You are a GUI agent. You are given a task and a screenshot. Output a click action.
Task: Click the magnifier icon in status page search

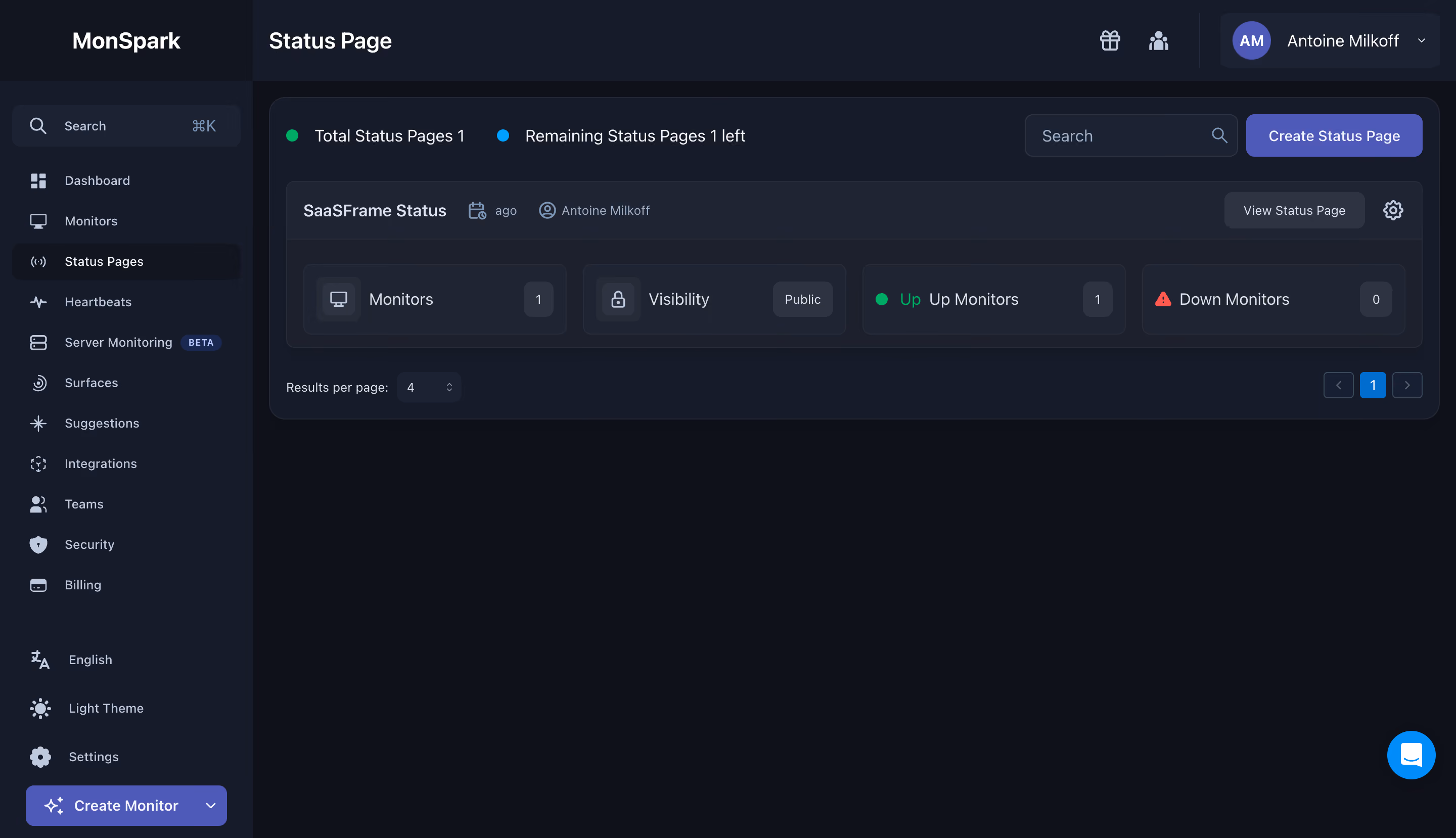[x=1219, y=135]
